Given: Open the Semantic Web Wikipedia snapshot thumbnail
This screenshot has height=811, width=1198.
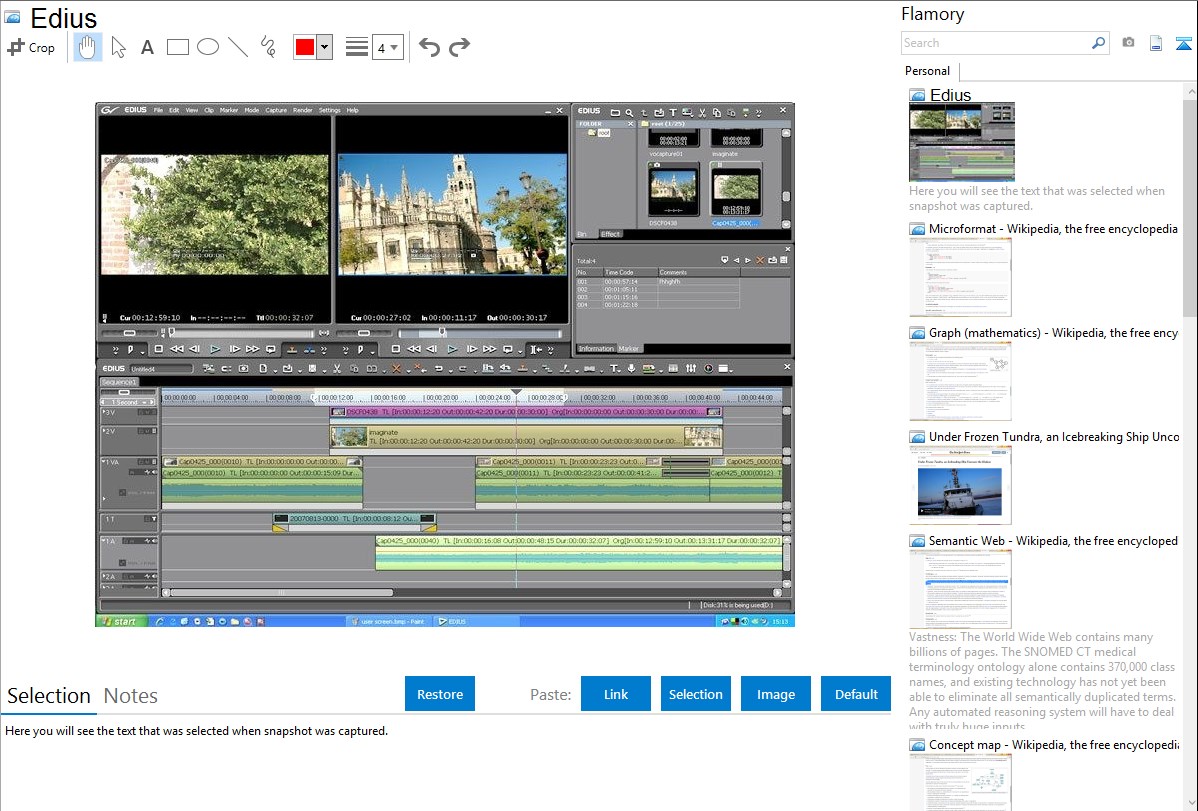Looking at the screenshot, I should [x=960, y=589].
